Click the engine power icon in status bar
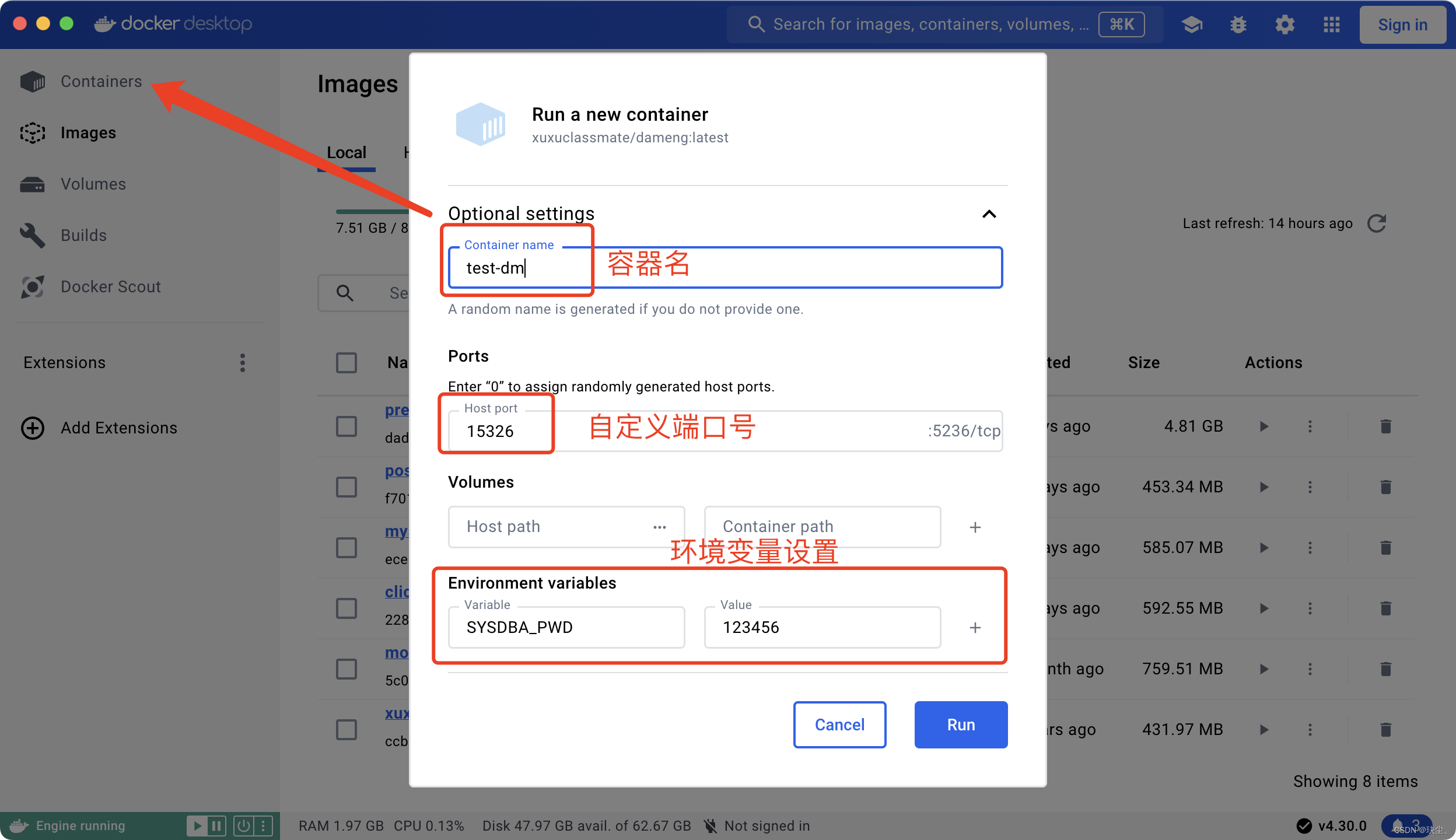 coord(244,826)
